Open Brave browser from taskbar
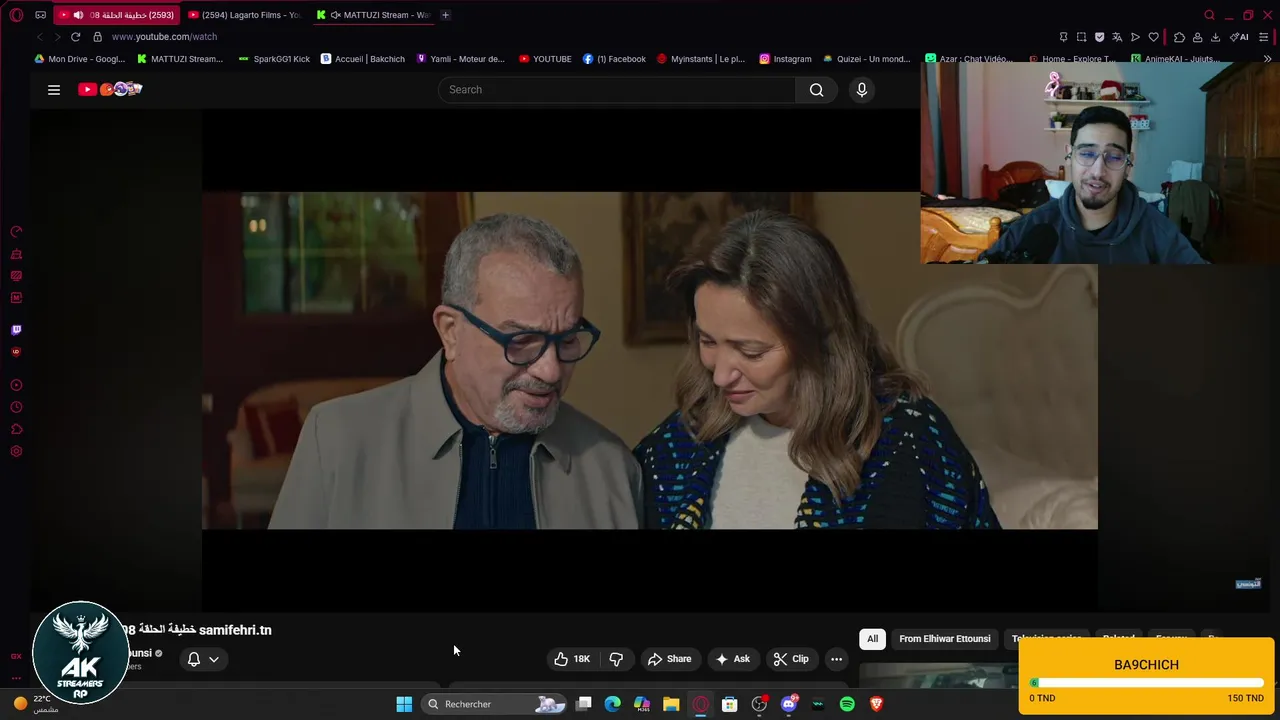This screenshot has width=1280, height=720. [x=876, y=704]
